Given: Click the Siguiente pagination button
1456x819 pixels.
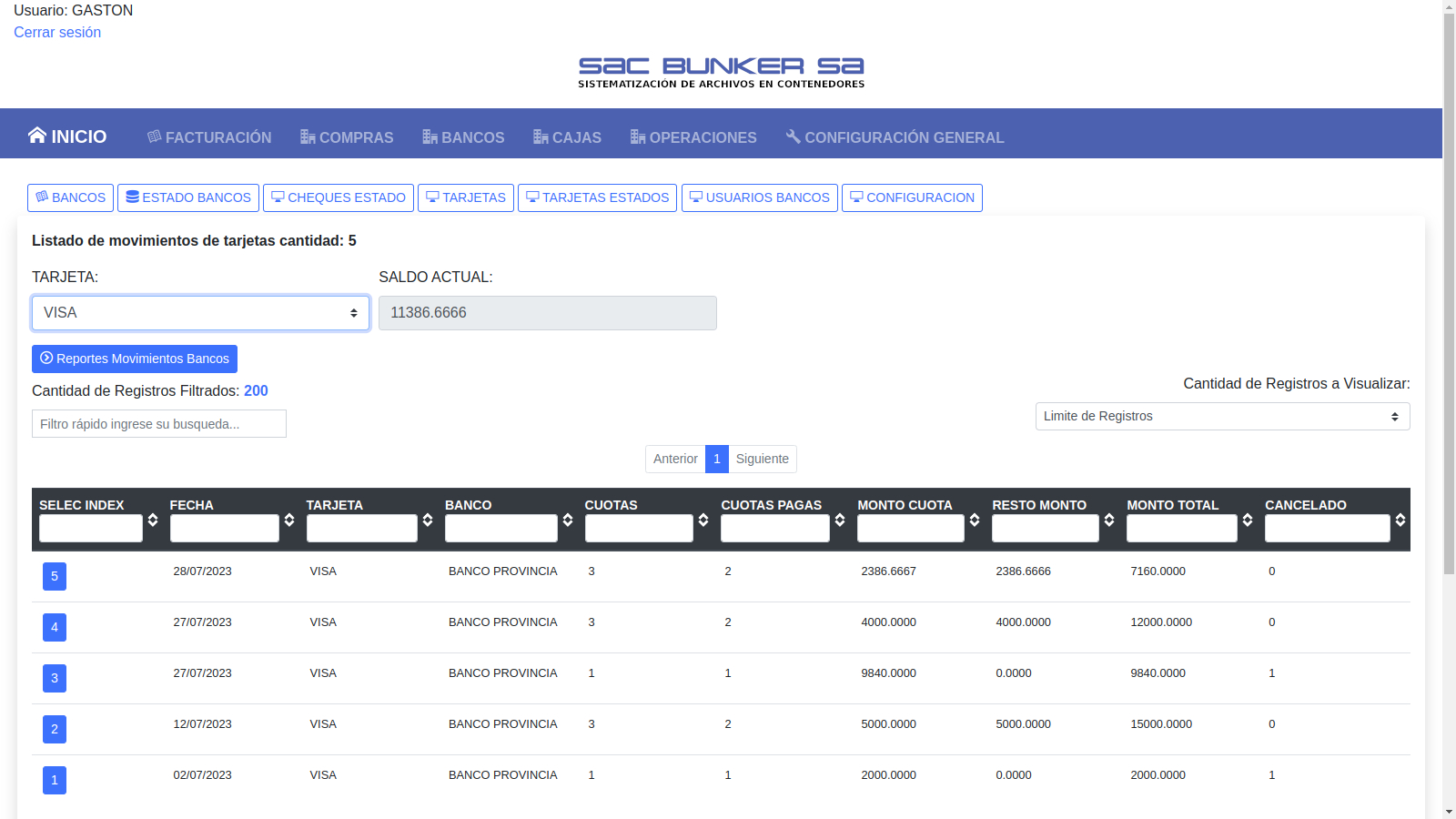Looking at the screenshot, I should 762,459.
